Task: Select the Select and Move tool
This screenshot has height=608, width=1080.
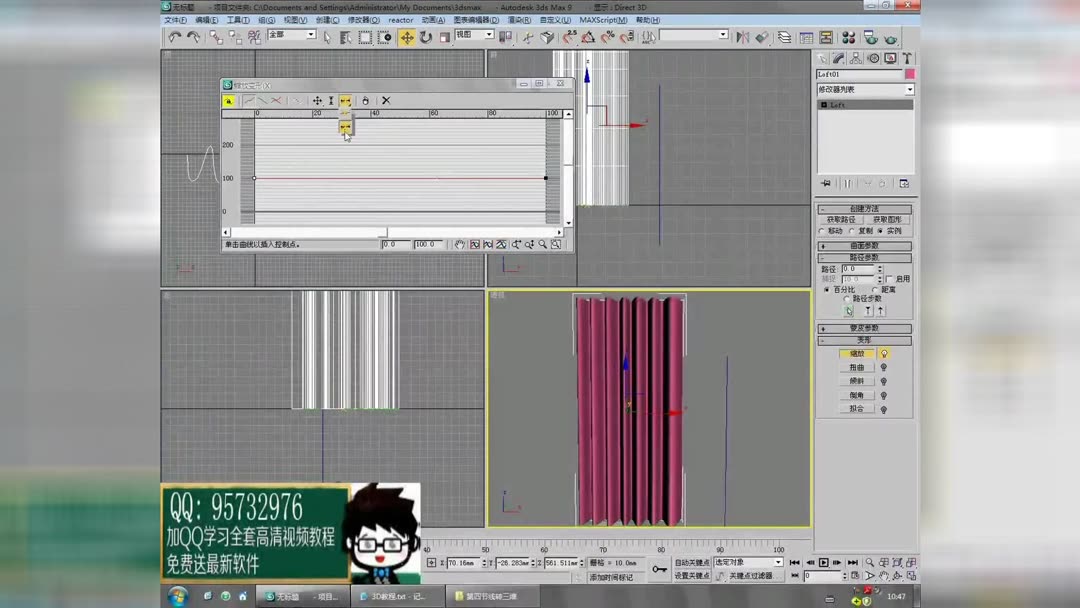Action: click(x=408, y=38)
